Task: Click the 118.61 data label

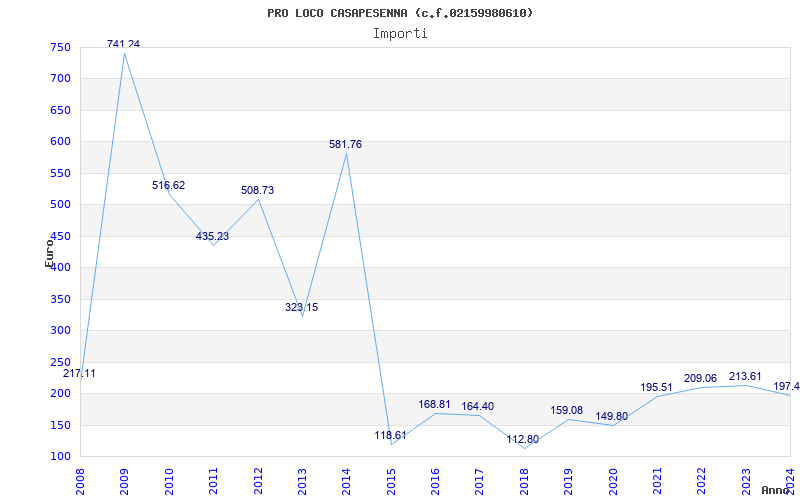Action: click(x=390, y=435)
